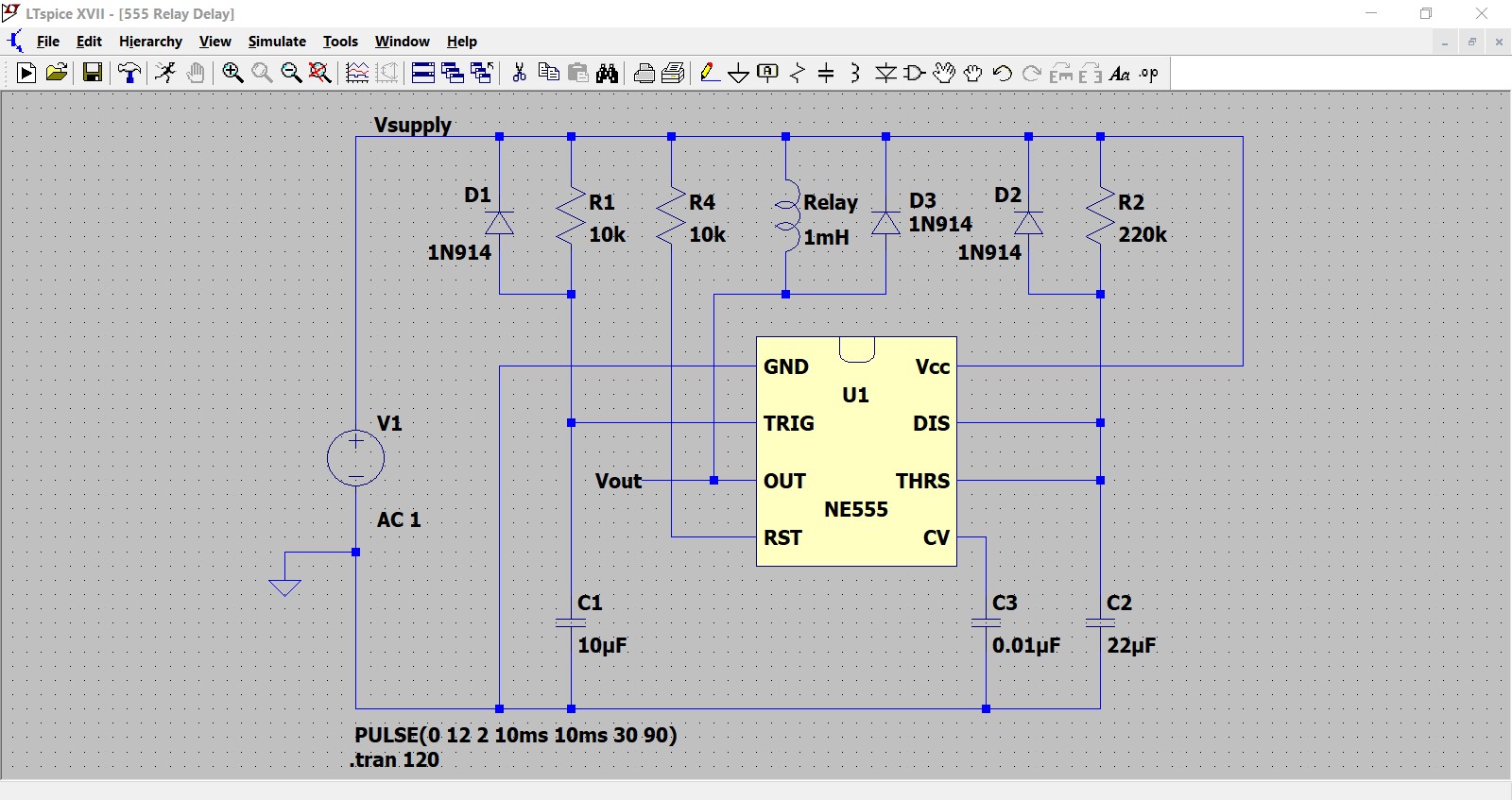1512x800 pixels.
Task: Undo the last action
Action: (1003, 73)
